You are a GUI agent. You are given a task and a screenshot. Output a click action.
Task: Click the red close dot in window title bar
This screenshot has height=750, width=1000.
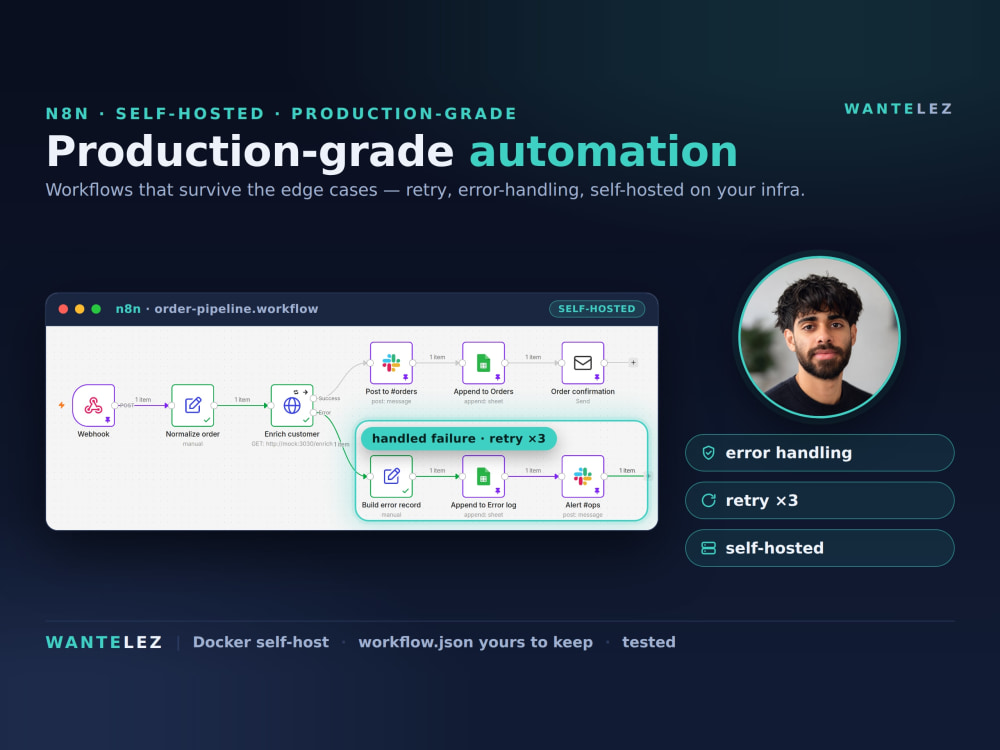[x=63, y=309]
